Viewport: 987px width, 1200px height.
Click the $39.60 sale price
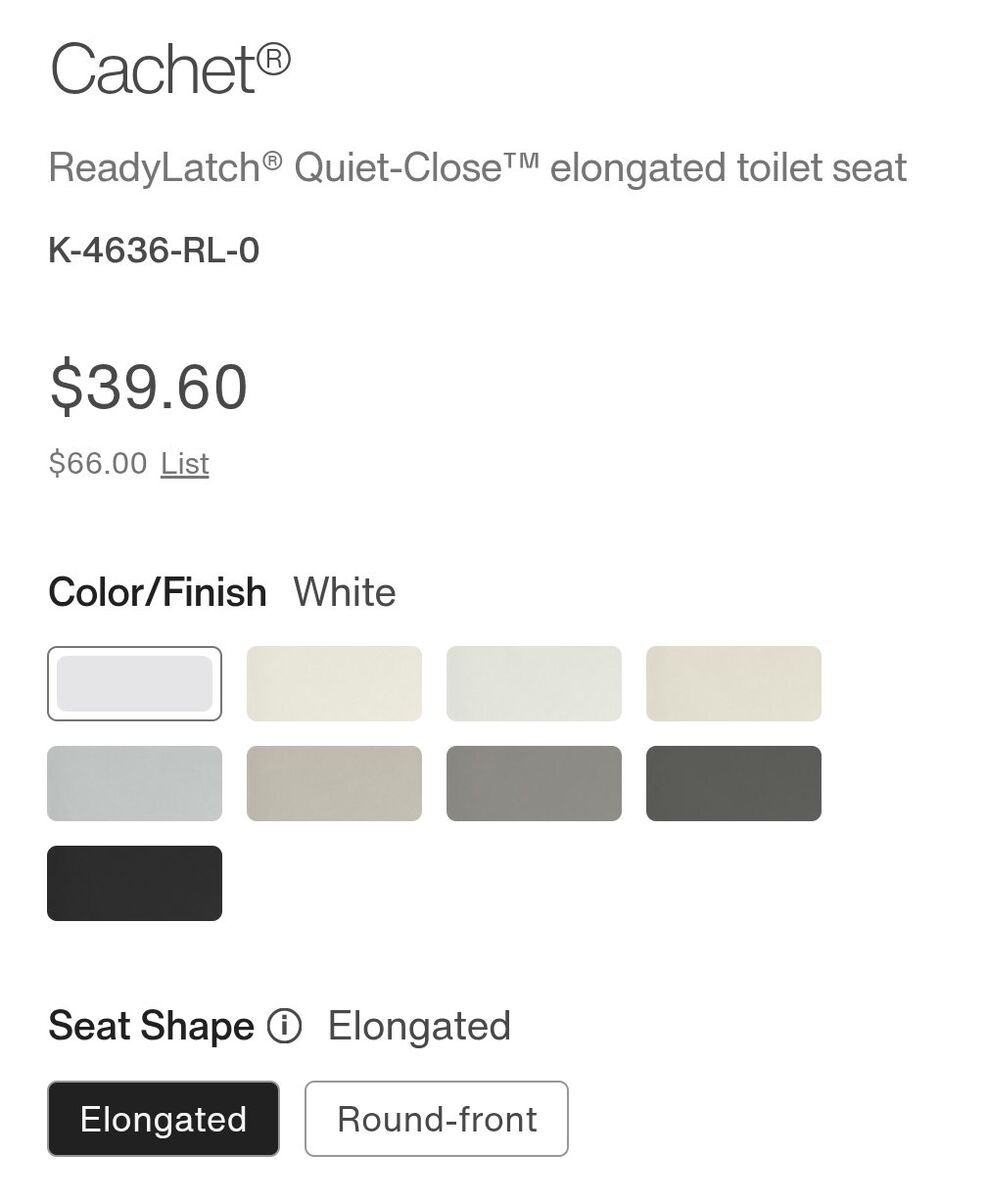coord(148,387)
